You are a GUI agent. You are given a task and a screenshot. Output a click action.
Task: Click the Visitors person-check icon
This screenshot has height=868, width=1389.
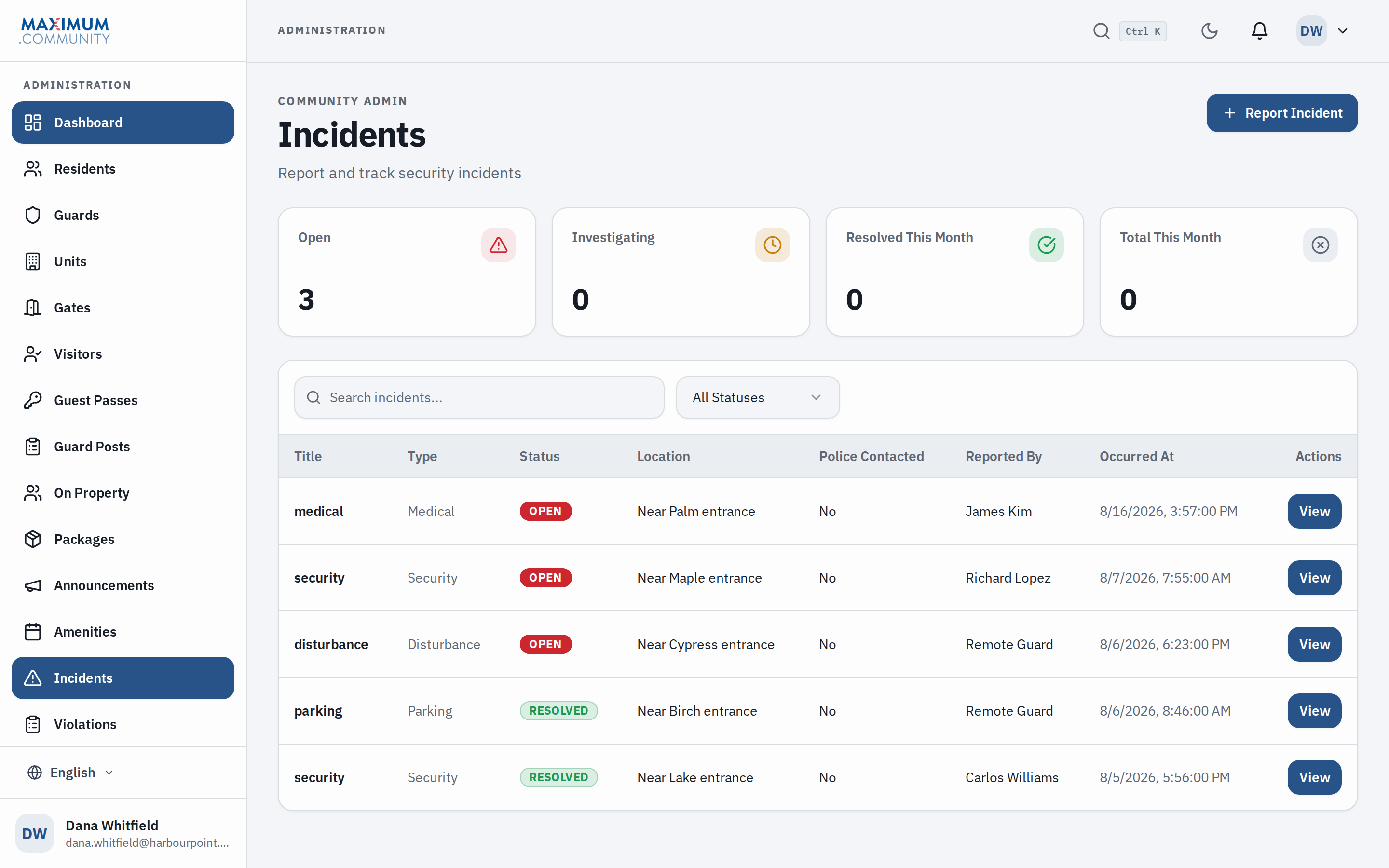(x=33, y=354)
